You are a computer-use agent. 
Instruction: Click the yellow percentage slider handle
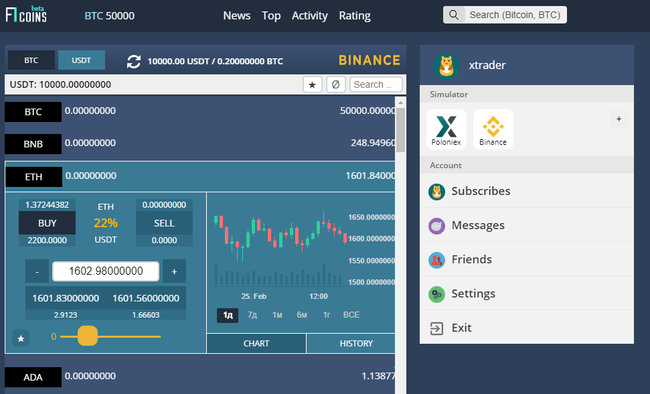(87, 336)
